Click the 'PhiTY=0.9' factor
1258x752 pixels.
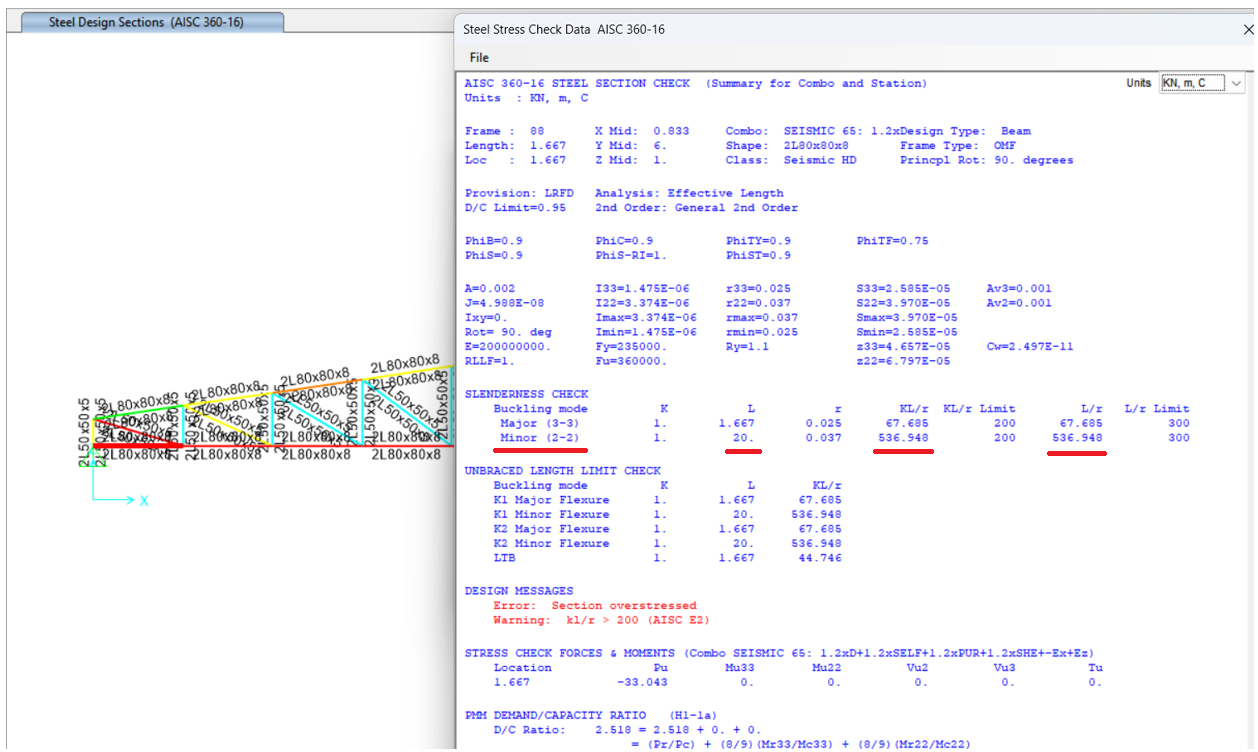(759, 241)
